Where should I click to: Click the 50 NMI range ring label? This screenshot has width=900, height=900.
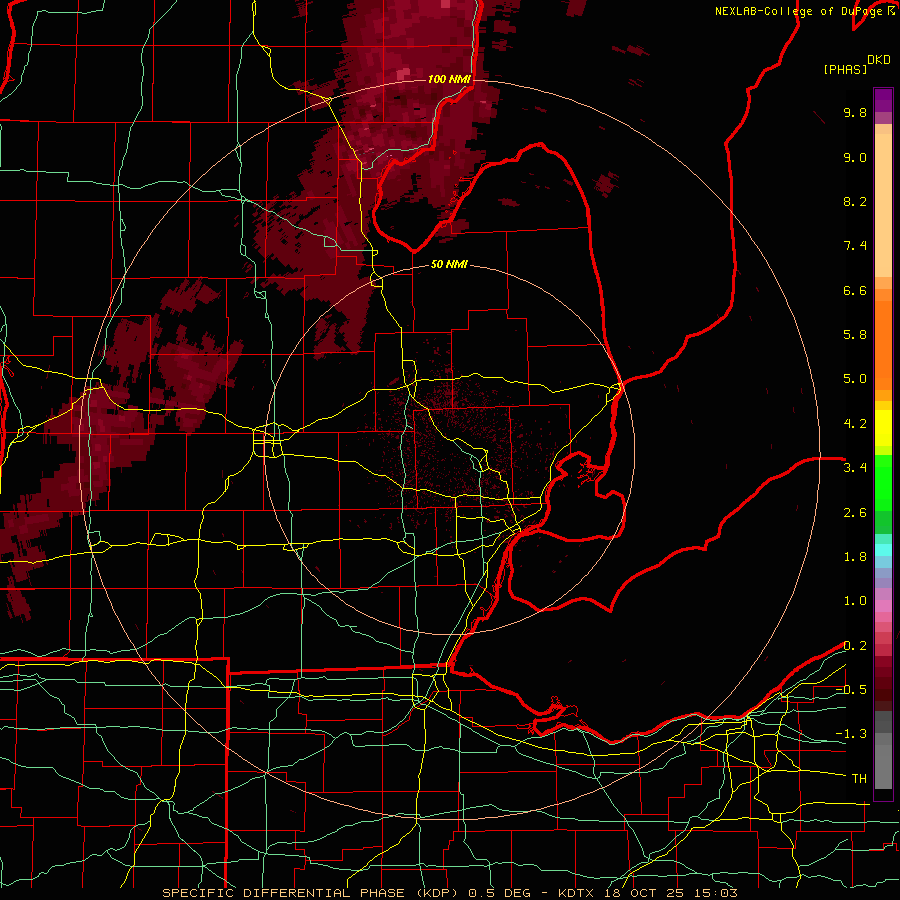[449, 265]
